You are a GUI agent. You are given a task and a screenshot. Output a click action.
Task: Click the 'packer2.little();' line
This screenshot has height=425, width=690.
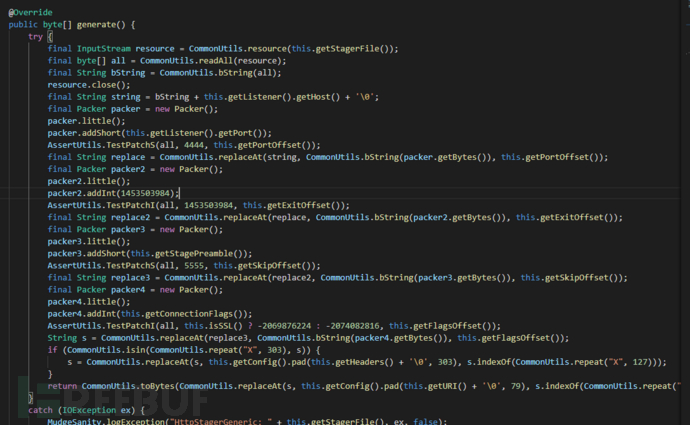point(89,181)
